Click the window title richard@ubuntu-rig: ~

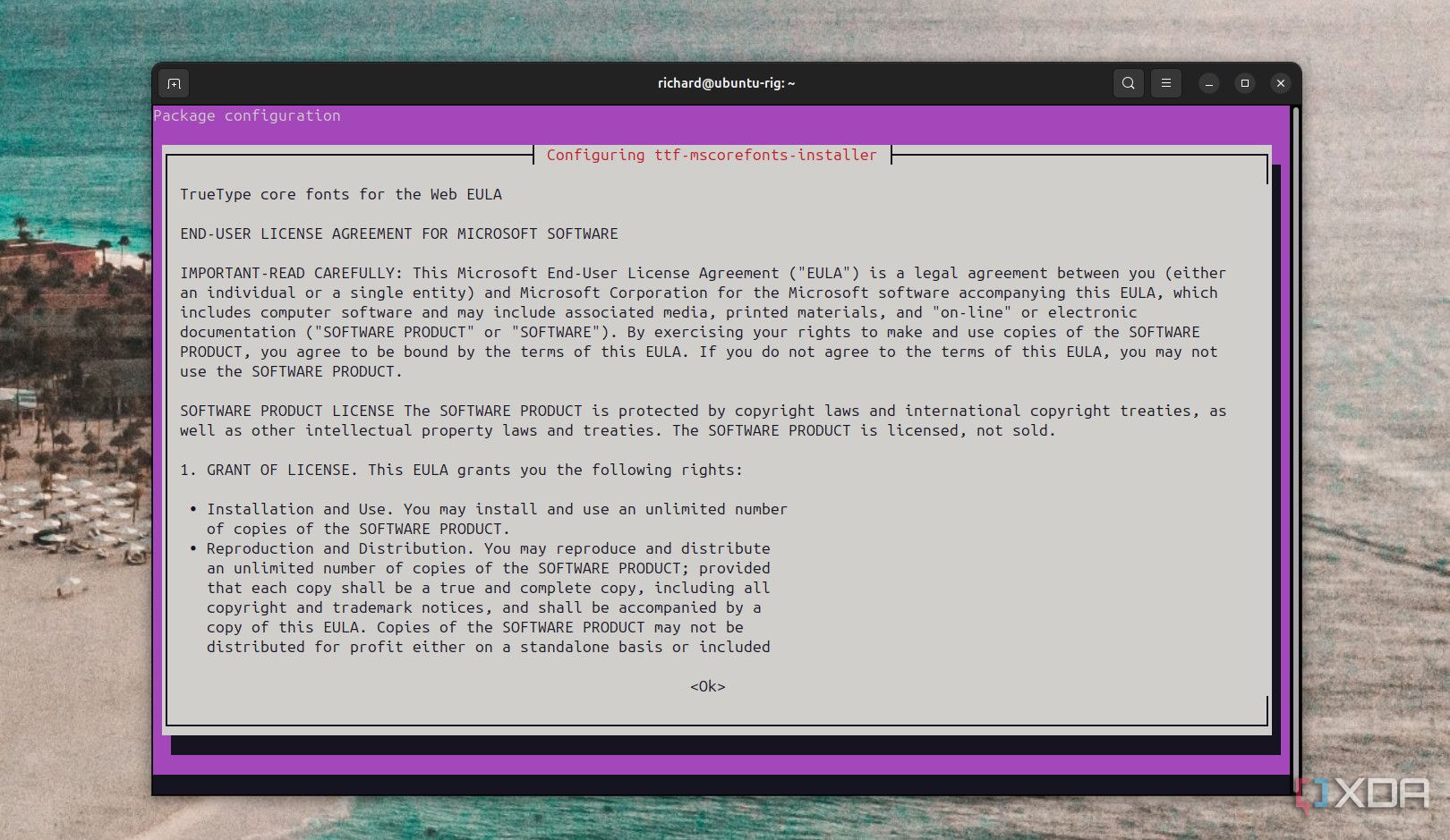(726, 83)
